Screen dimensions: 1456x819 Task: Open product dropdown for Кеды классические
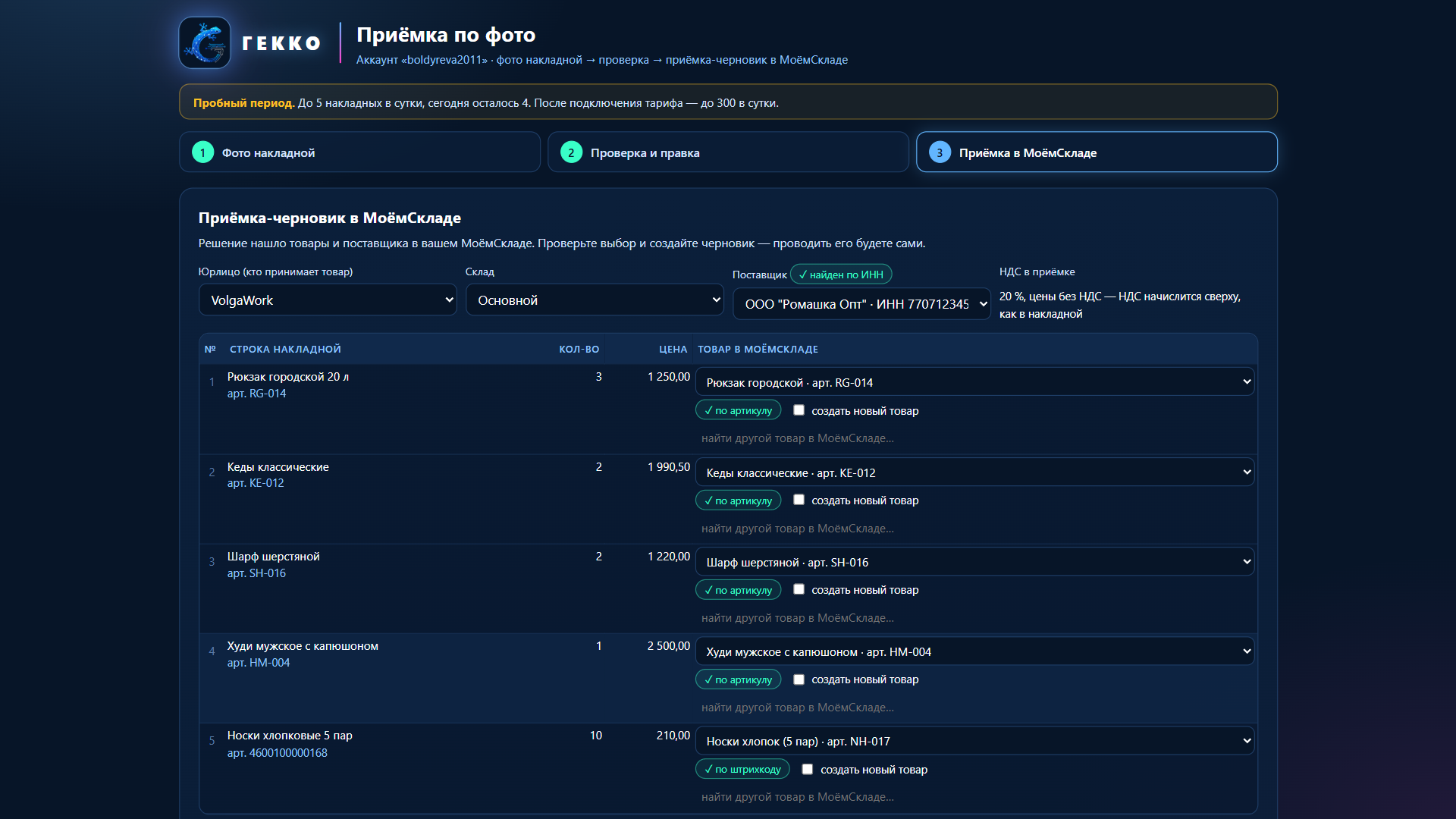point(974,472)
